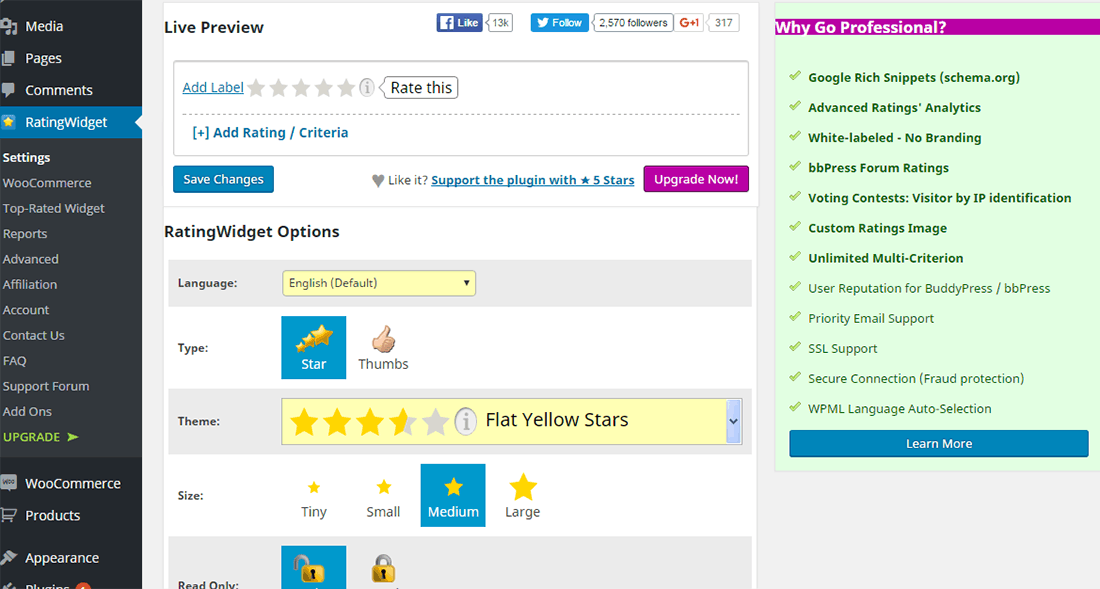Screen dimensions: 1100x589
Task: Select the Star rating type
Action: click(314, 348)
